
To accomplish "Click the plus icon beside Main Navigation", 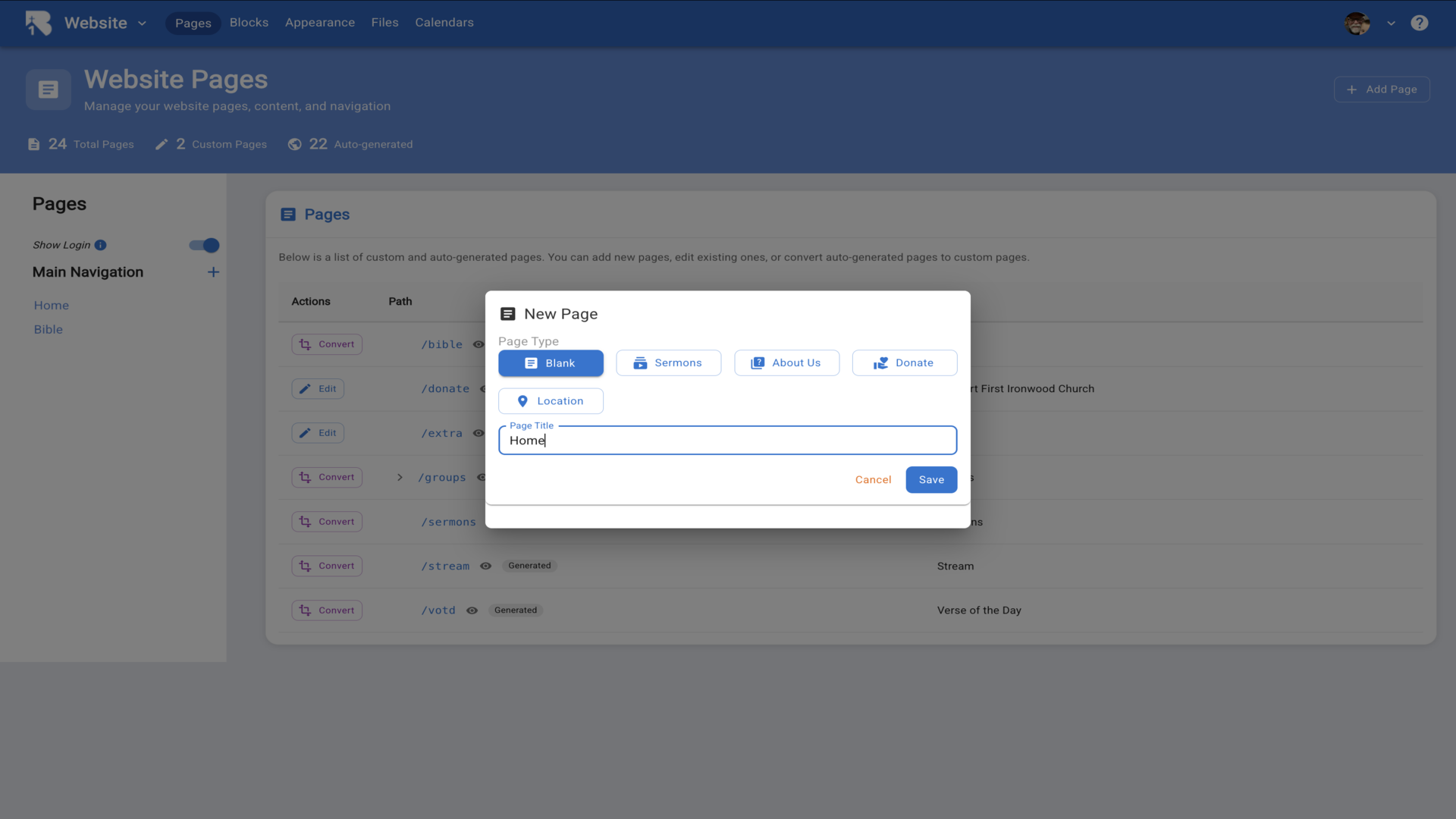I will click(x=213, y=272).
